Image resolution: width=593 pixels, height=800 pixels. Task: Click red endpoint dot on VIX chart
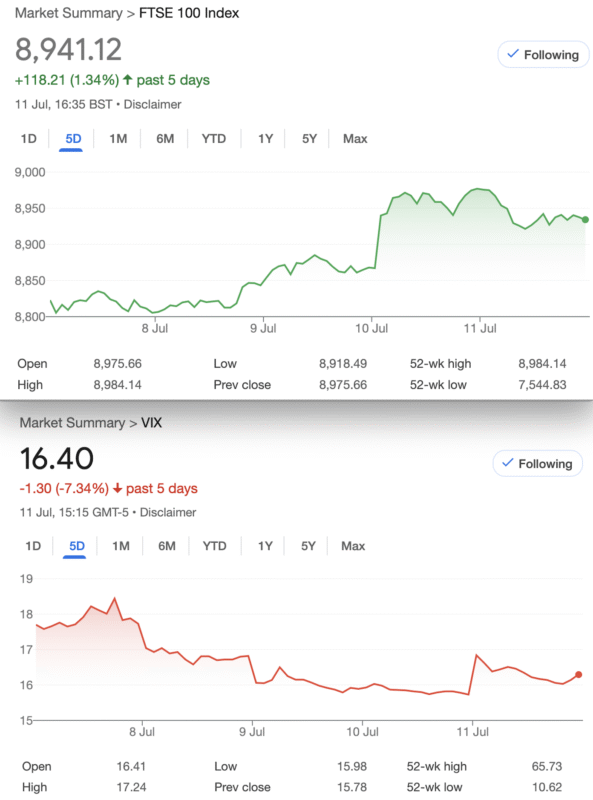click(578, 674)
